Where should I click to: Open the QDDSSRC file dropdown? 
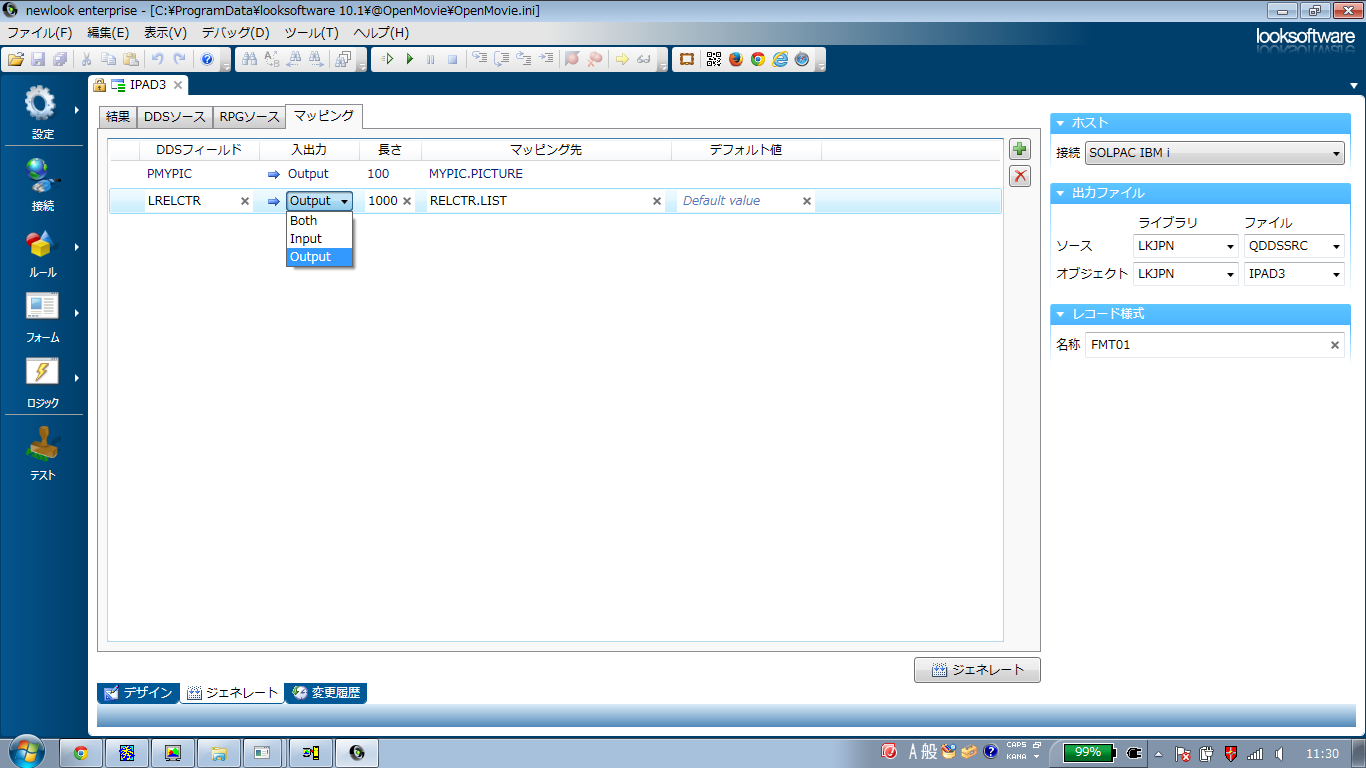[1294, 246]
